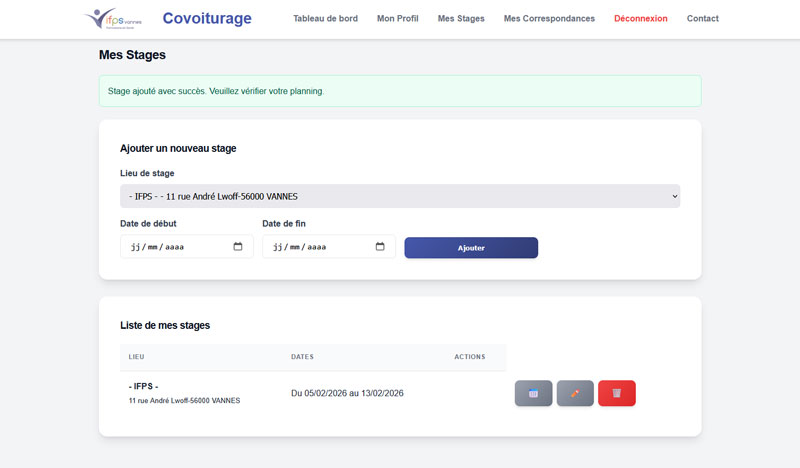This screenshot has width=800, height=468.
Task: Focus the Date de fin input field
Action: (315, 247)
